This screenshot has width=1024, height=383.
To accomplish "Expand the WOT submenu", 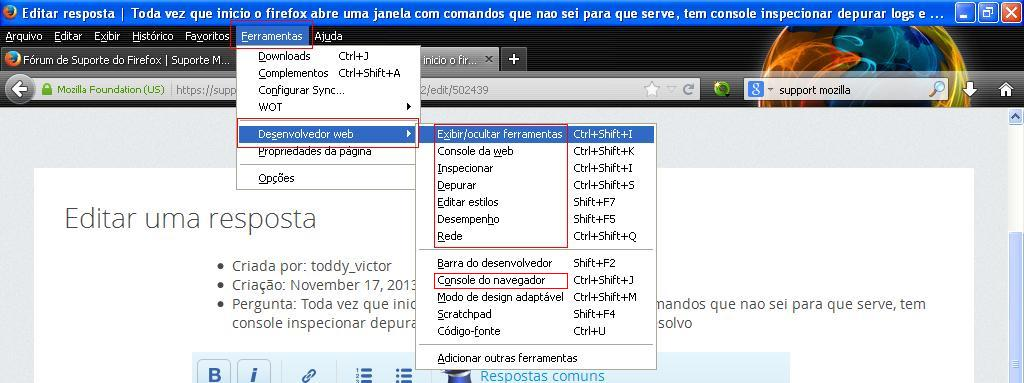I will [x=328, y=107].
